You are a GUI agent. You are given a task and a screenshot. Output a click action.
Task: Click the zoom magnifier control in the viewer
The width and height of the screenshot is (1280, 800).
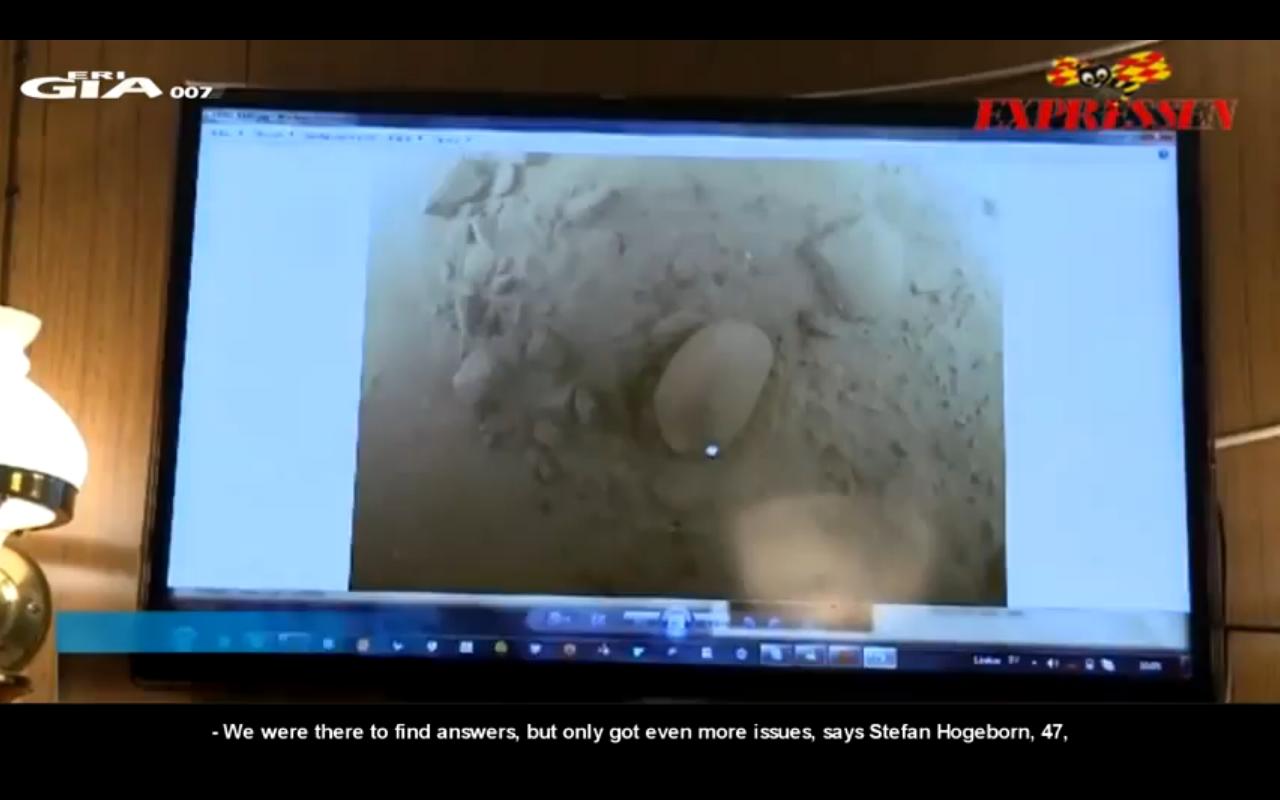(x=557, y=620)
